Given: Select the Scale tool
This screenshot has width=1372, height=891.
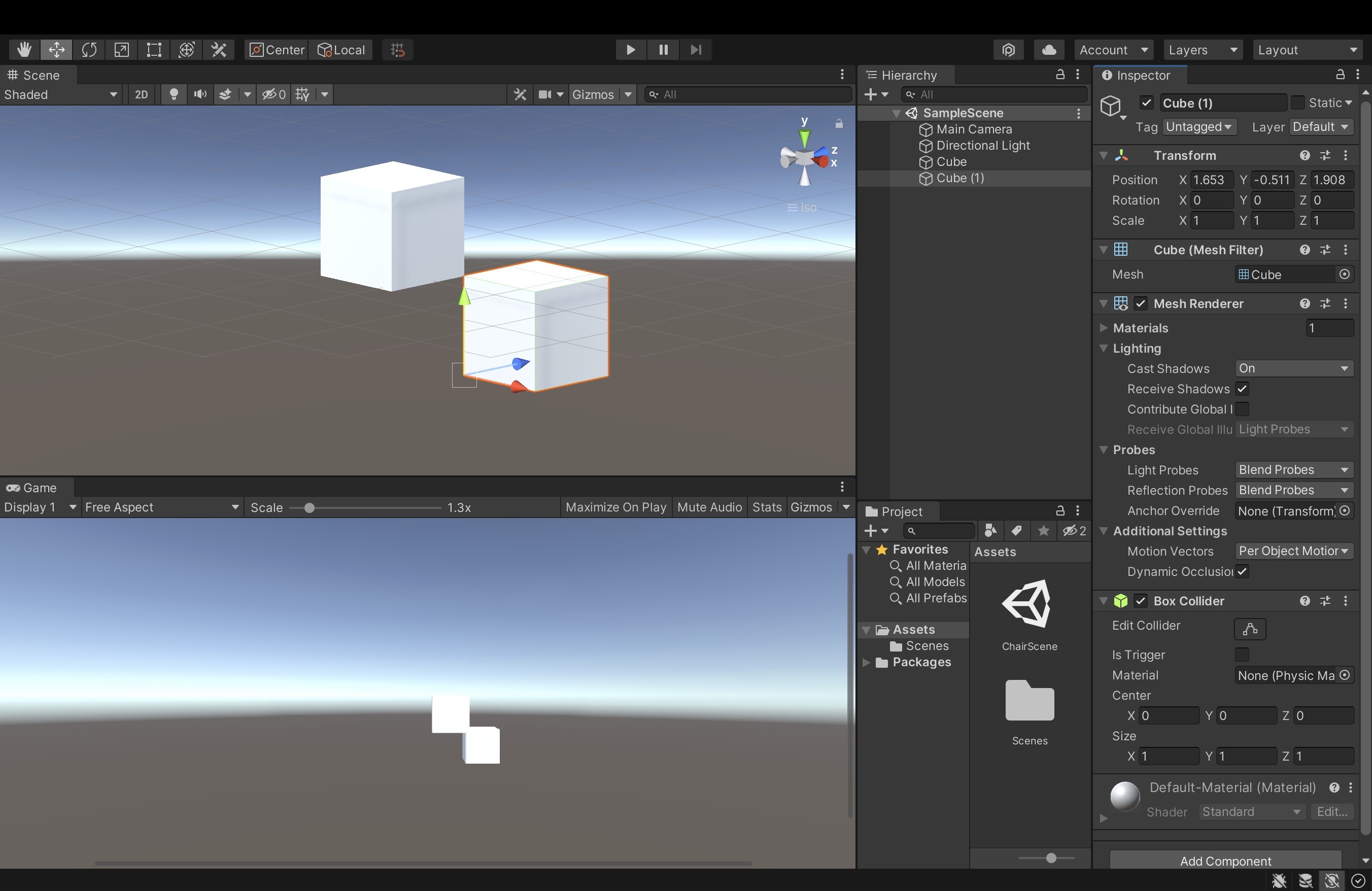Looking at the screenshot, I should (x=121, y=50).
